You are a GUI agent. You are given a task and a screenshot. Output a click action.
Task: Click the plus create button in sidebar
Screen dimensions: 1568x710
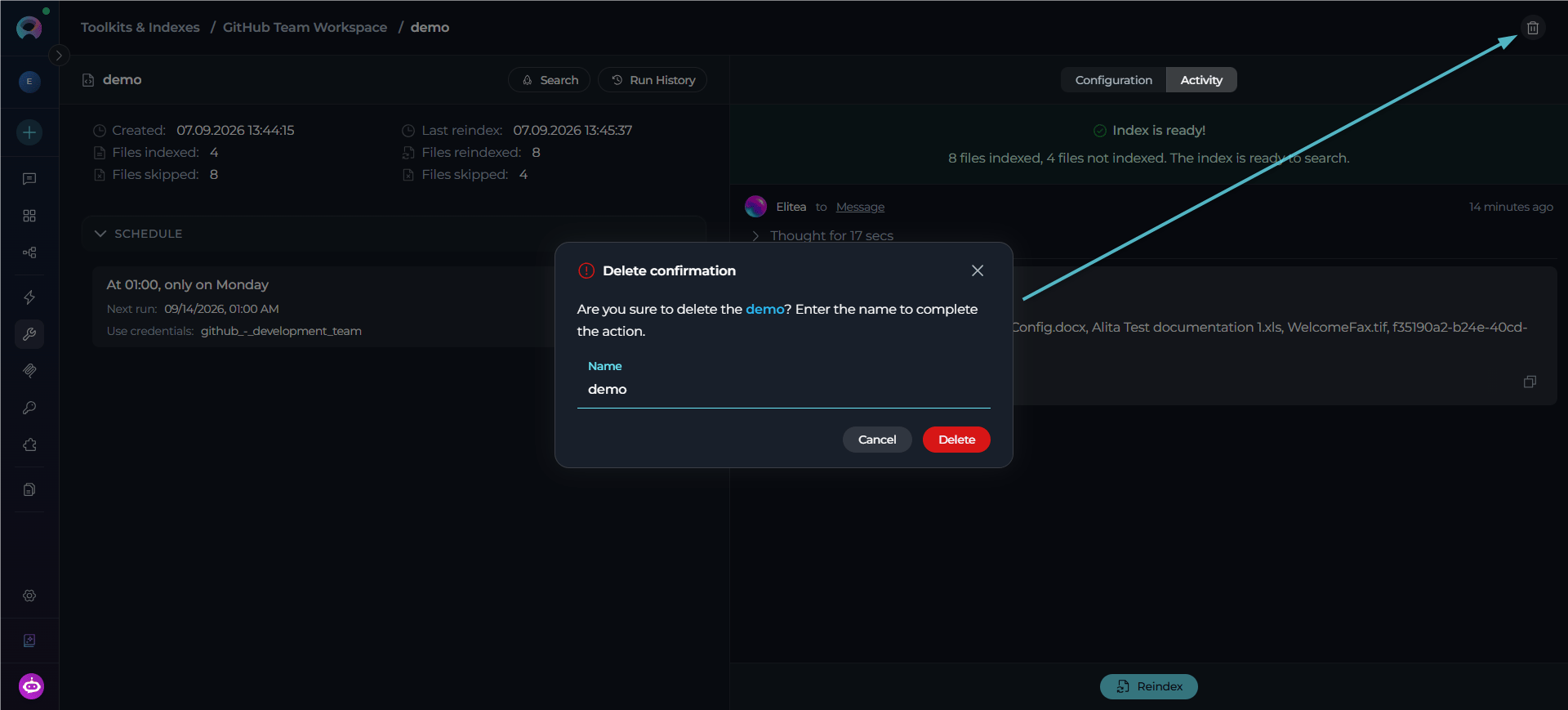(x=29, y=132)
